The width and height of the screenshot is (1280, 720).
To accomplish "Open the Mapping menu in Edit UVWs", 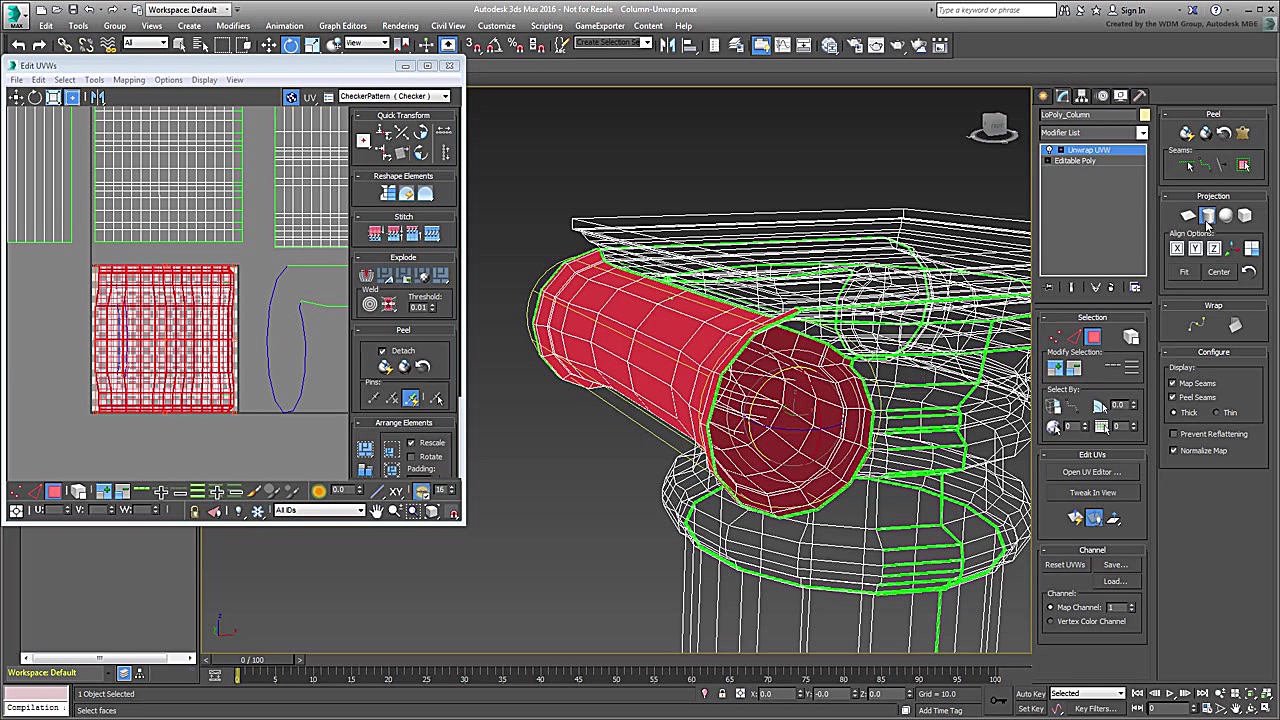I will 129,80.
